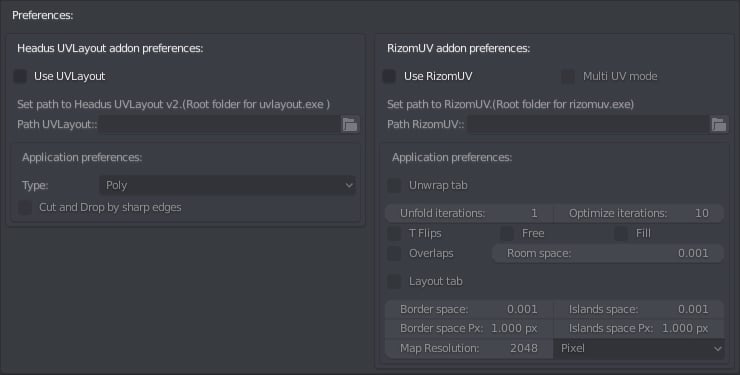The image size is (740, 375).
Task: Toggle Multi UV mode checkbox
Action: click(568, 76)
